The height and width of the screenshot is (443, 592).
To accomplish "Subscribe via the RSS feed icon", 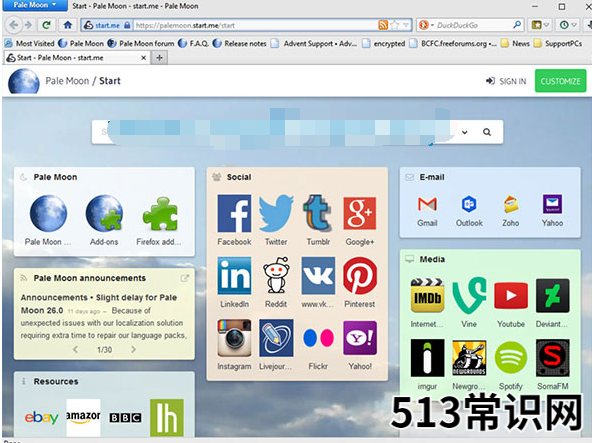I will point(383,25).
